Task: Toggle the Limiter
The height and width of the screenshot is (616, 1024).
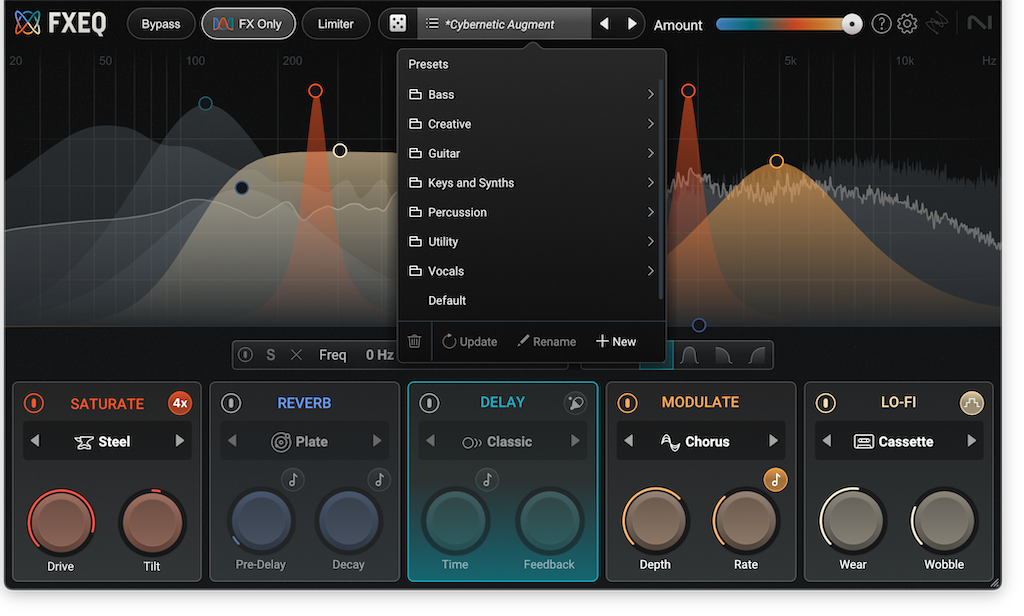Action: (336, 24)
